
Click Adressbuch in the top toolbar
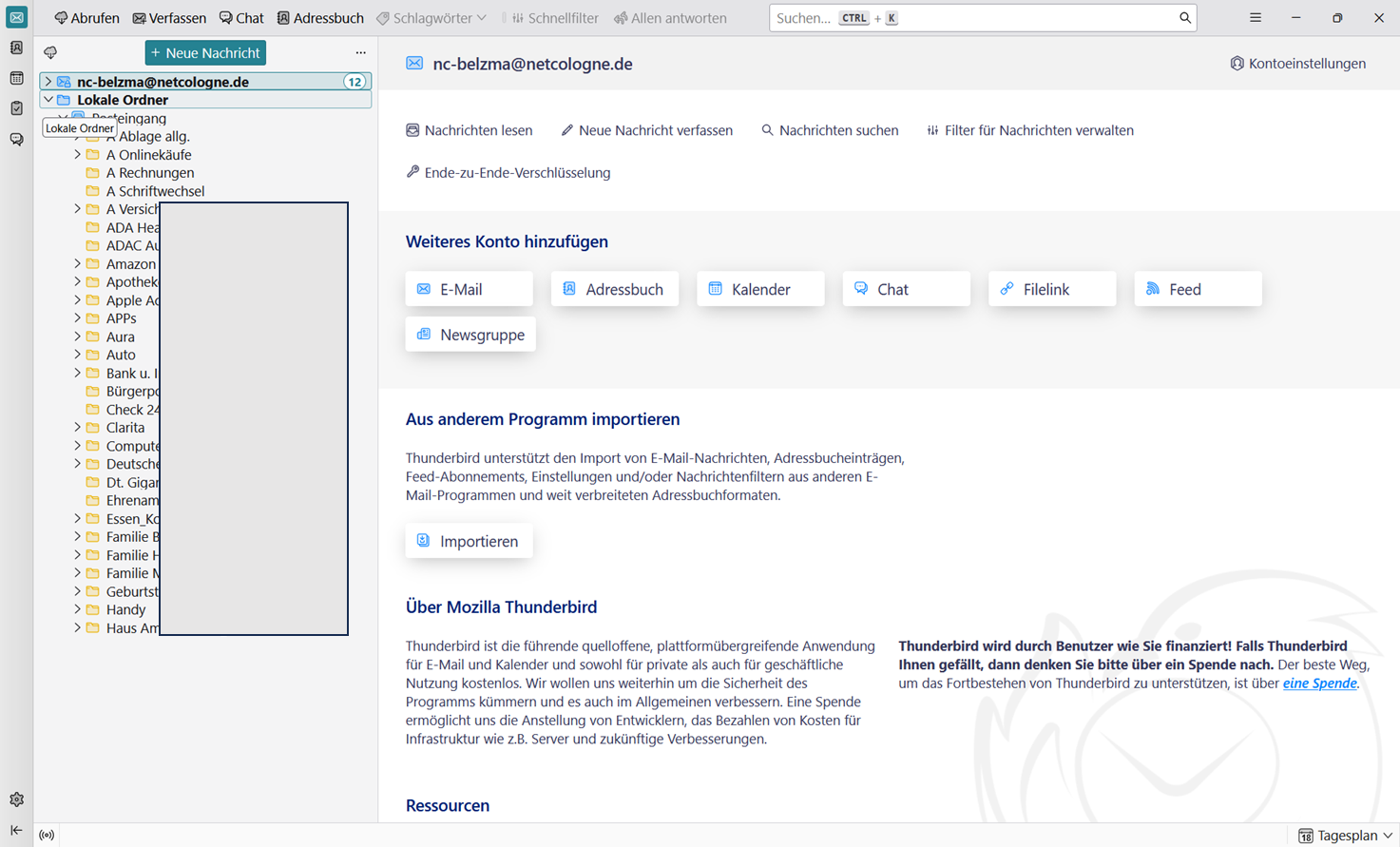coord(320,18)
